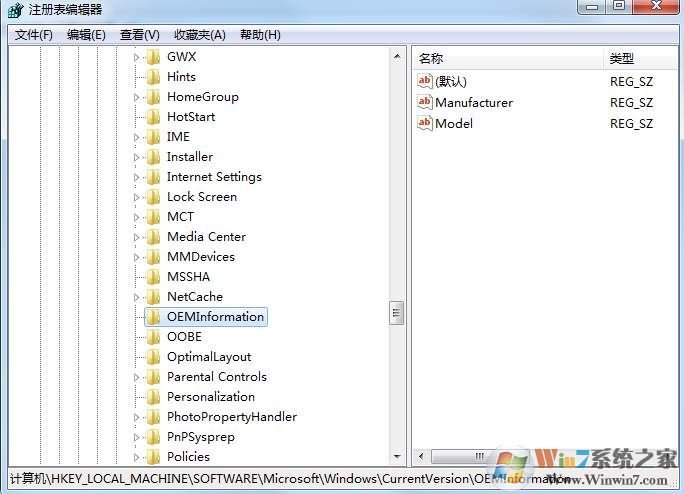Click the PhotoPropertyHandler folder icon

click(154, 417)
